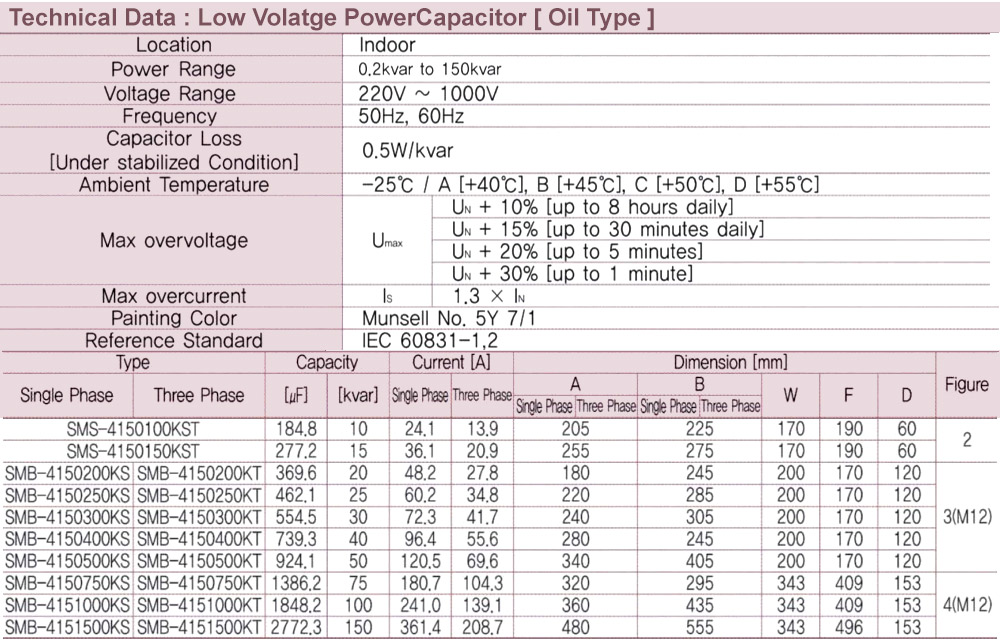
Task: Select the SMB-4150250KS cell
Action: [67, 495]
